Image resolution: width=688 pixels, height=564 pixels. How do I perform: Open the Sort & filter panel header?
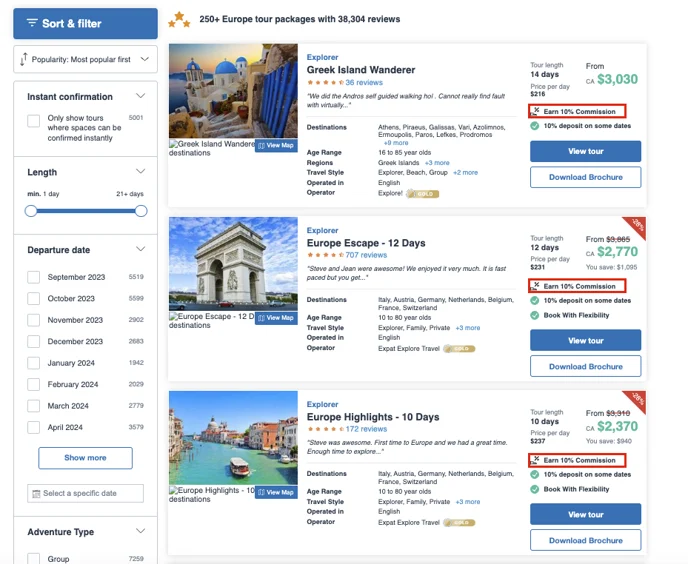[x=86, y=23]
